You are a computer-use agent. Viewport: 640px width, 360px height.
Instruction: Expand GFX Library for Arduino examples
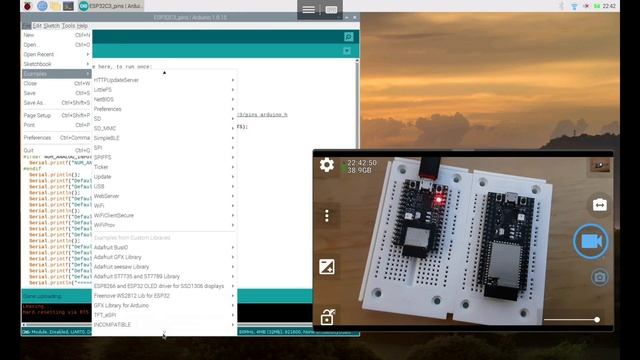click(164, 305)
